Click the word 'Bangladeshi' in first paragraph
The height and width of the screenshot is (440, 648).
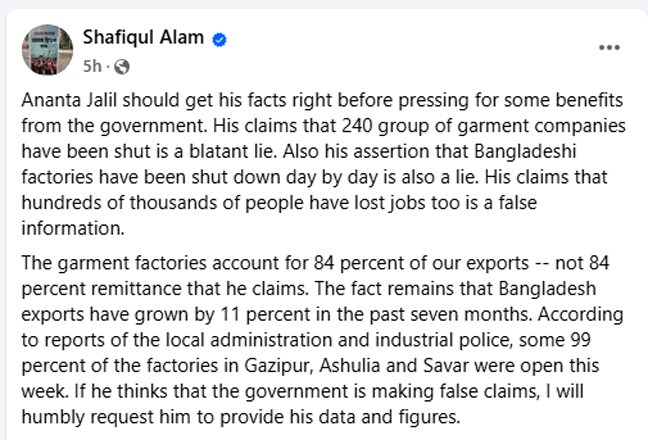coord(525,152)
